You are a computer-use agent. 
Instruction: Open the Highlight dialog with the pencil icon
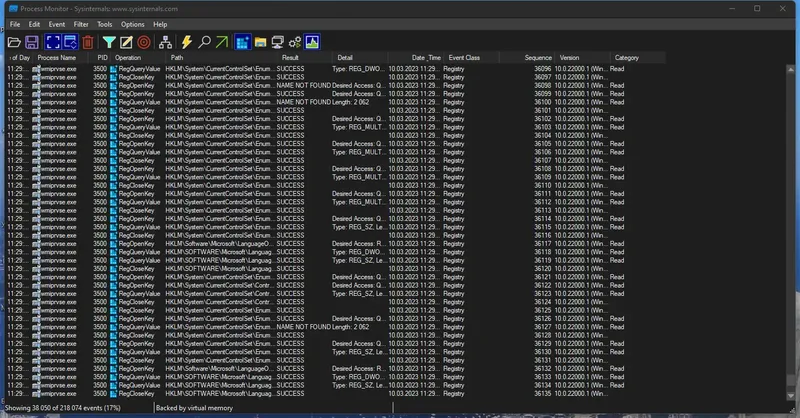pos(126,42)
